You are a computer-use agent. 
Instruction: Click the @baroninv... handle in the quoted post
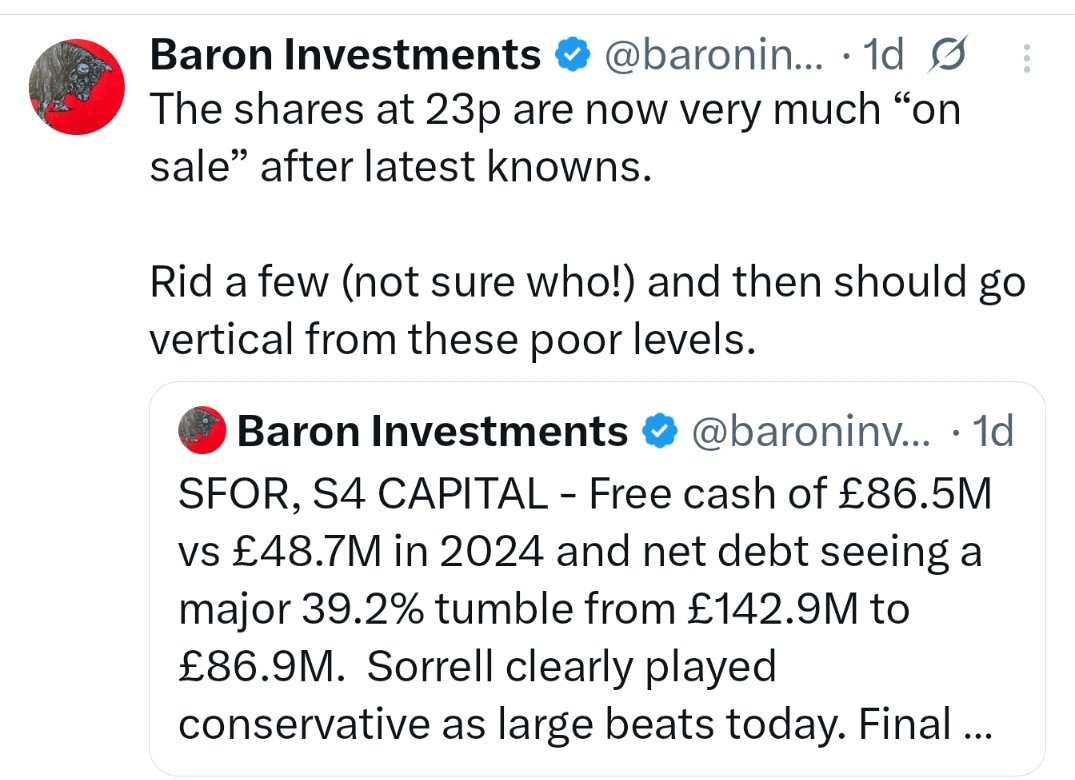coord(810,431)
